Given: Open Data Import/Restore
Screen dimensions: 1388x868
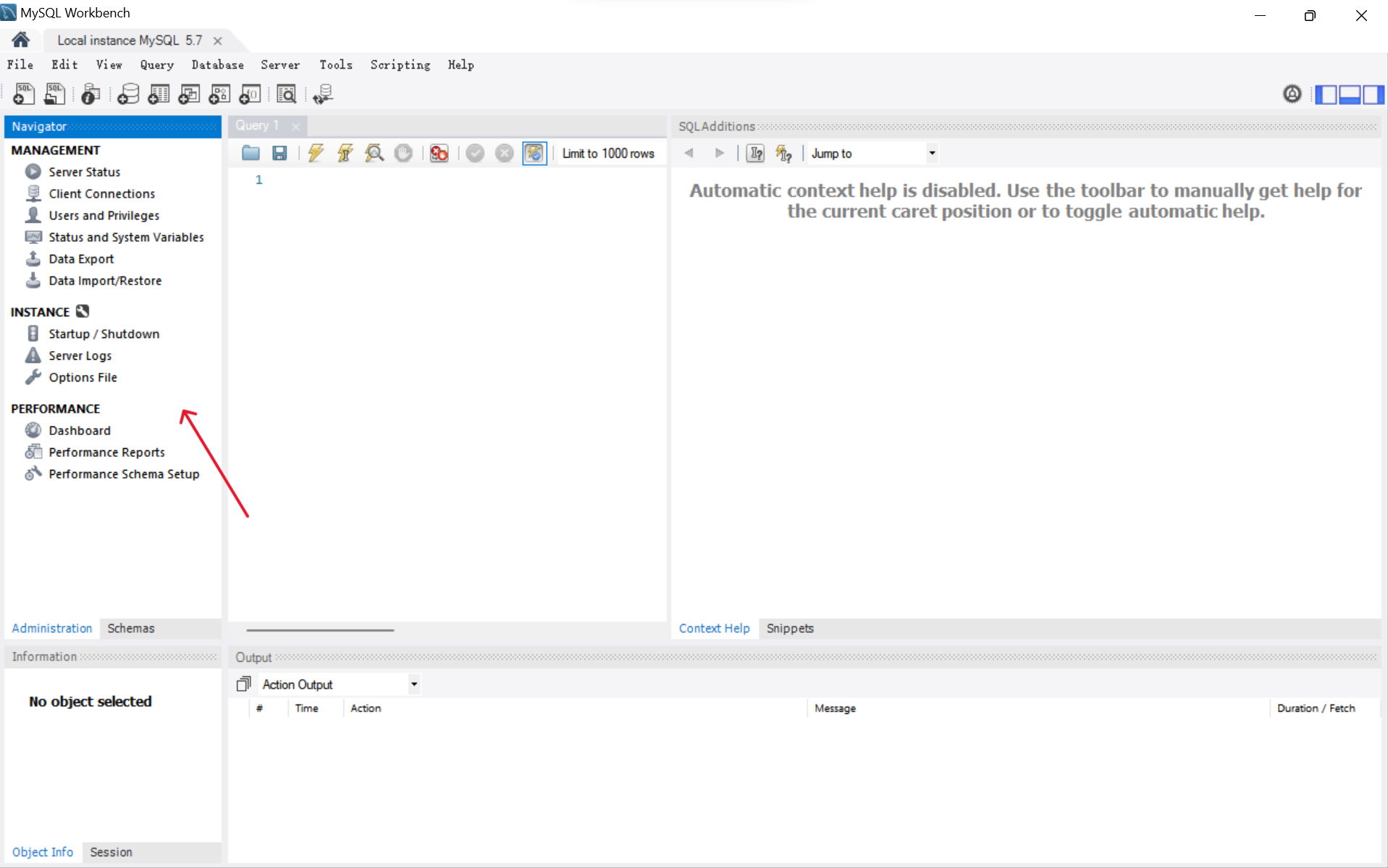Looking at the screenshot, I should 105,280.
